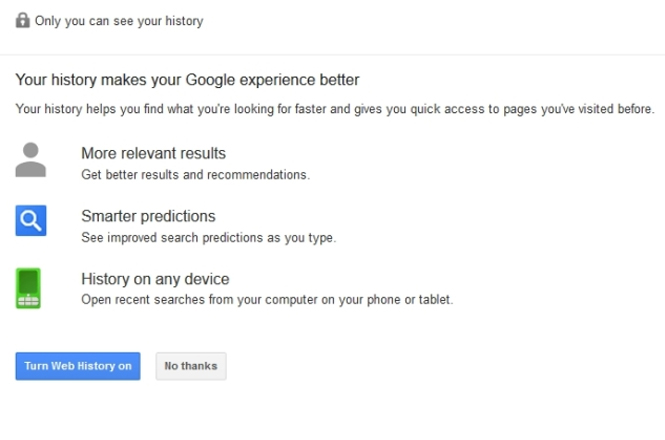The width and height of the screenshot is (665, 440).
Task: Click the 'Smarter predictions' heading
Action: (148, 216)
